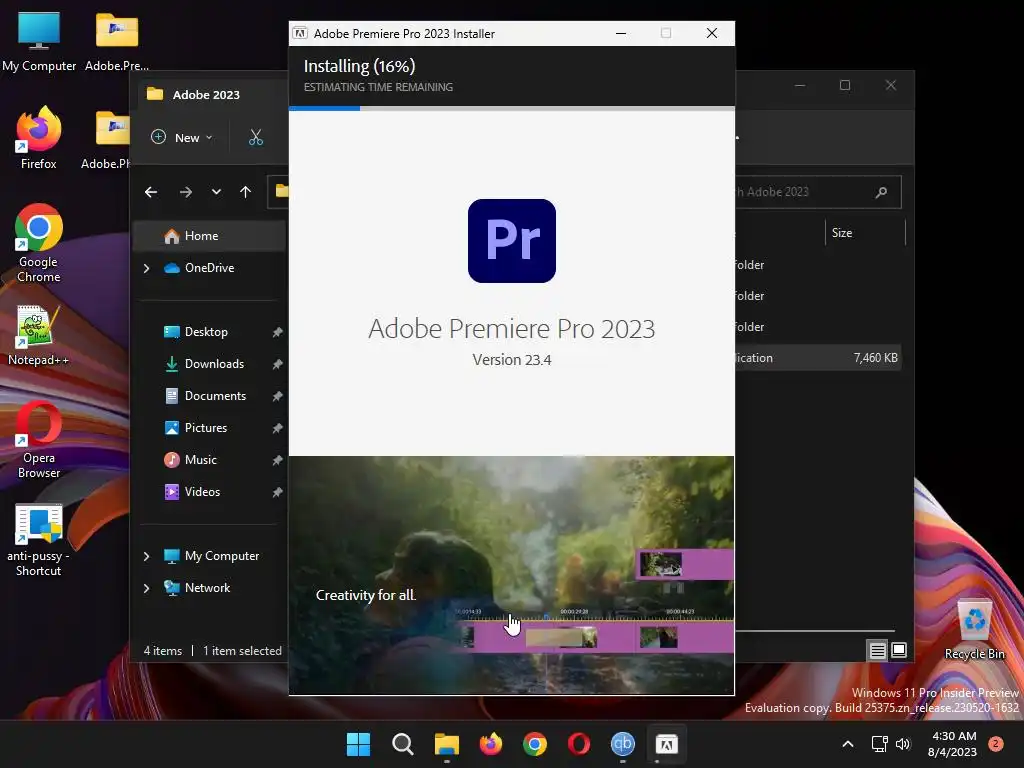This screenshot has width=1024, height=768.
Task: Close the Premiere Pro installer window
Action: coord(712,33)
